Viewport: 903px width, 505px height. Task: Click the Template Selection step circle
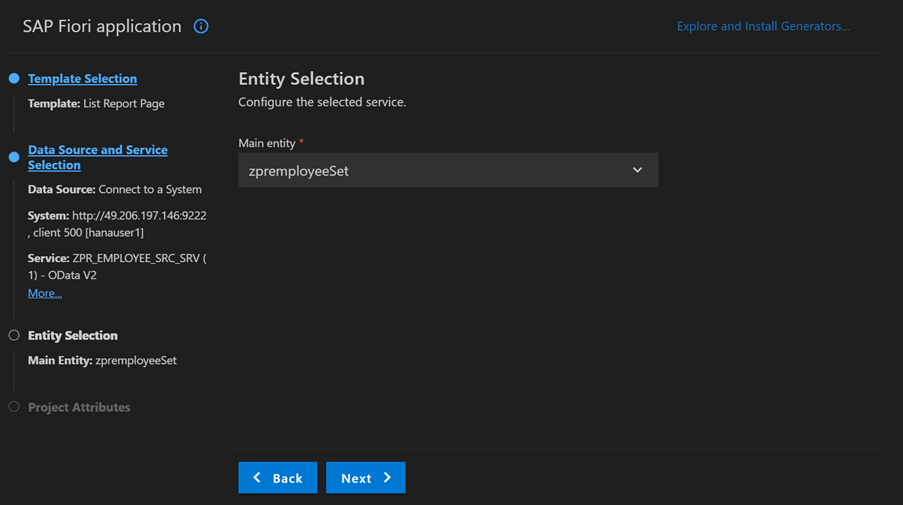pos(14,78)
